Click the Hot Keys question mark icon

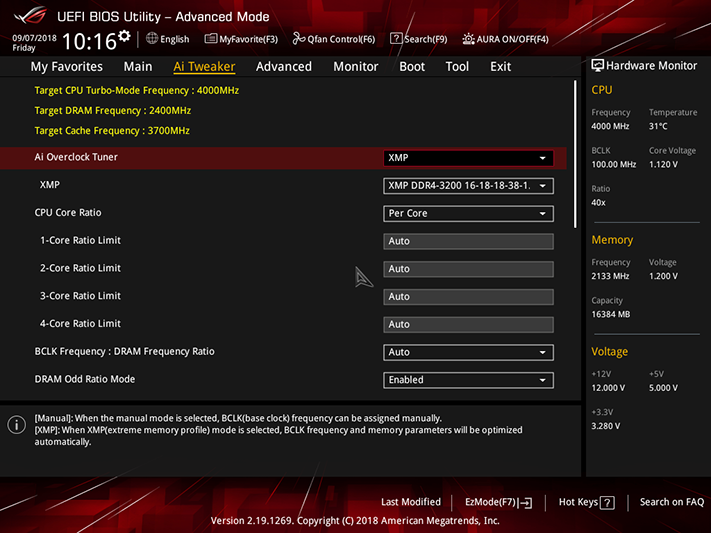(x=607, y=503)
